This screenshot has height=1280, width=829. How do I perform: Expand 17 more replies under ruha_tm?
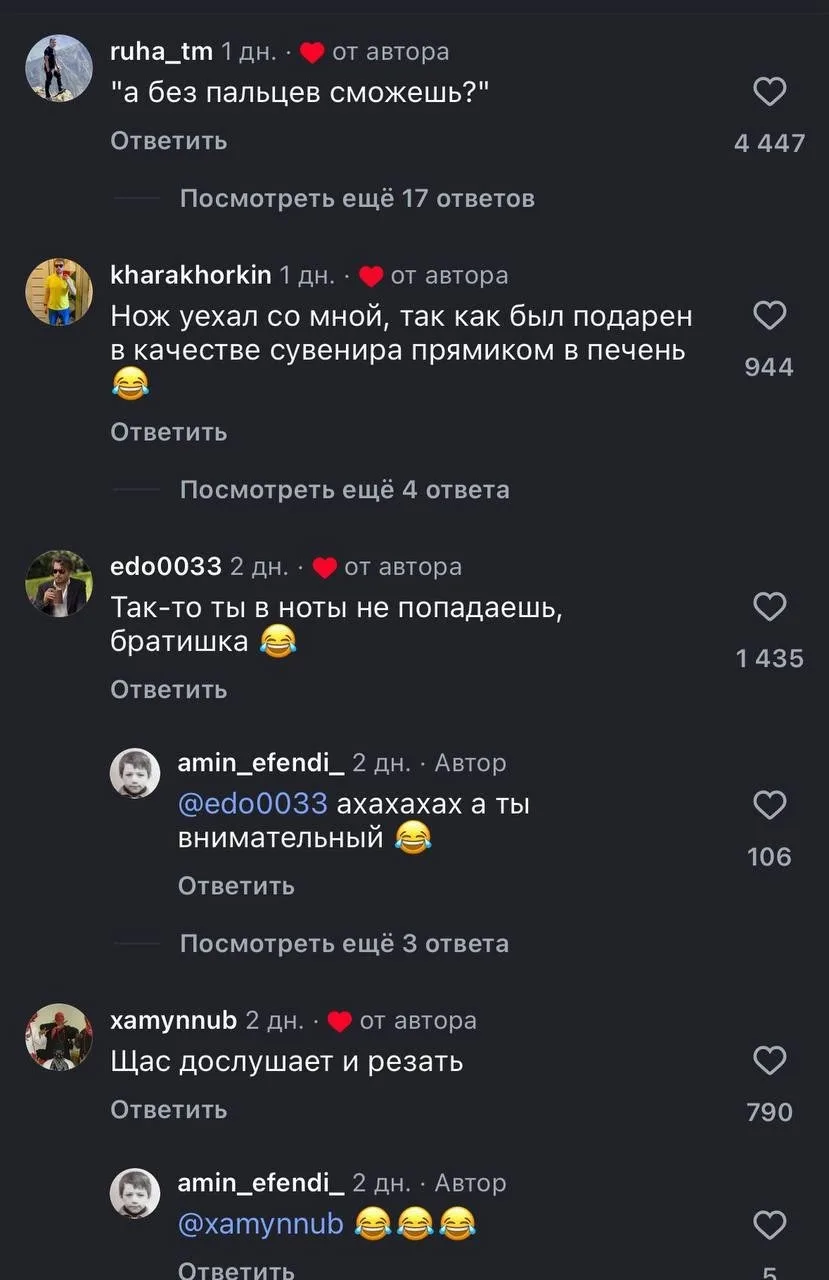pos(357,198)
